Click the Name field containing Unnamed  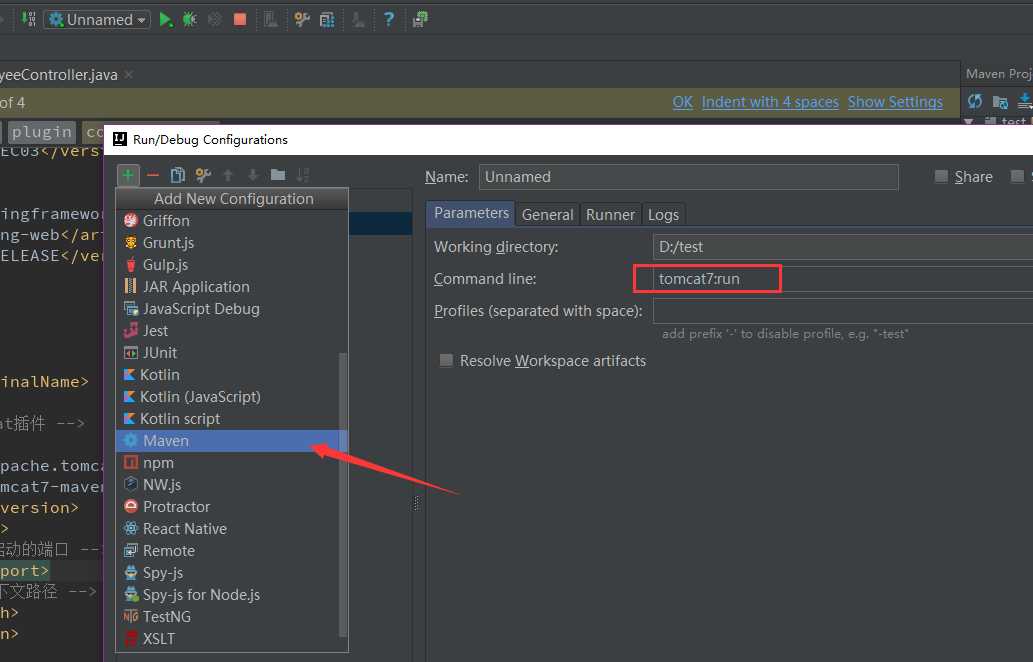pyautogui.click(x=688, y=177)
